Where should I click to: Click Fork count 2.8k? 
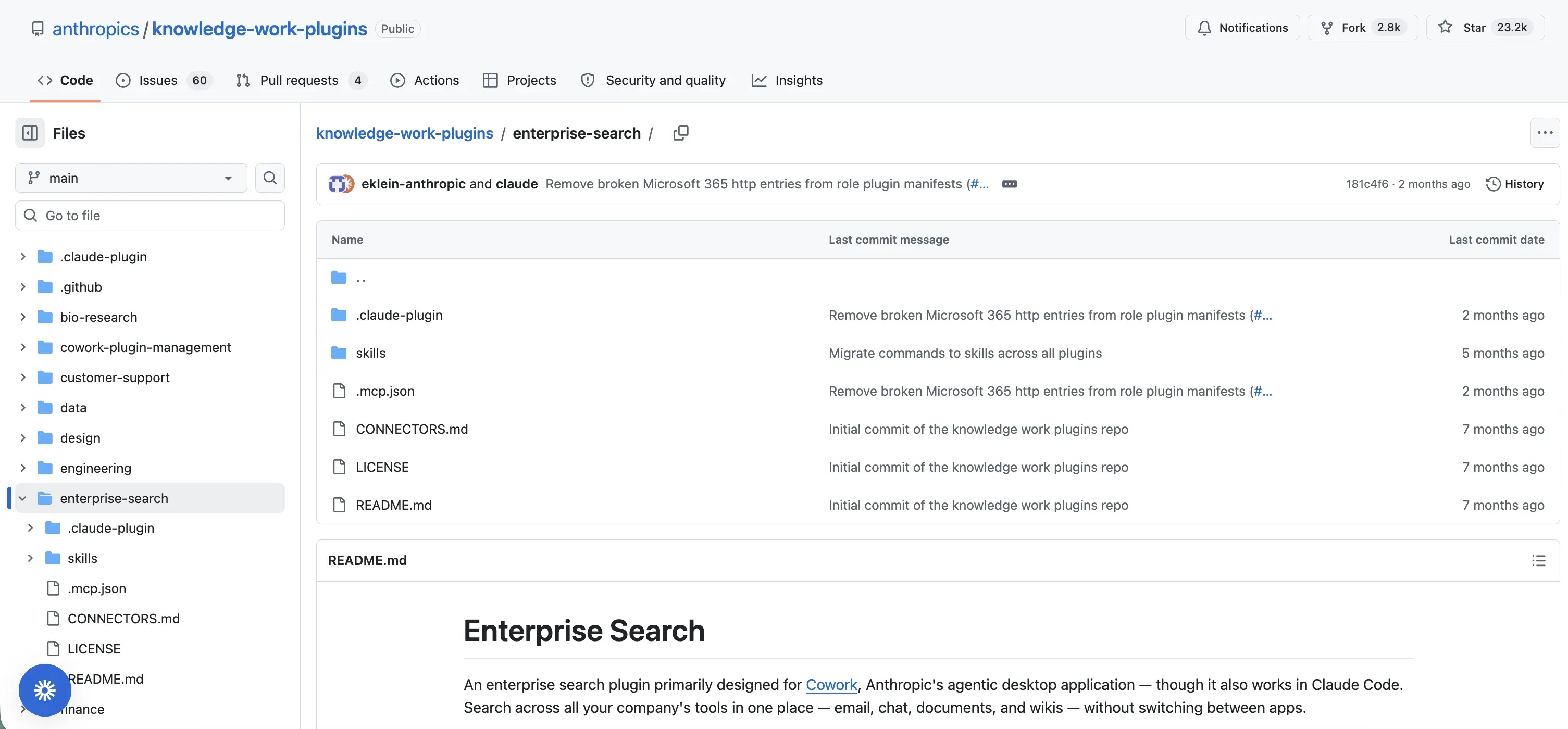[1388, 28]
